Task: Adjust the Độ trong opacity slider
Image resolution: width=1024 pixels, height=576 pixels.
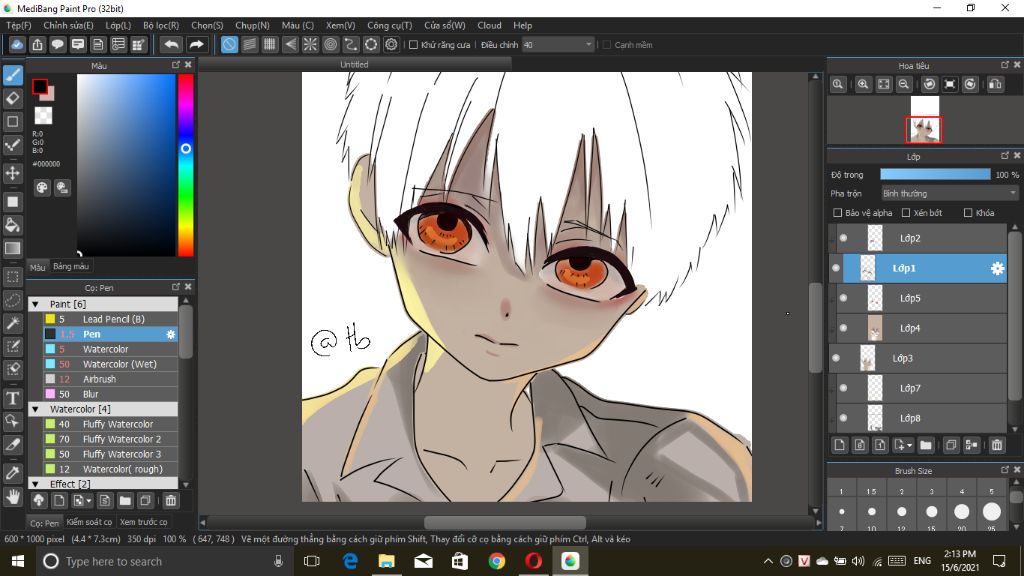Action: [935, 174]
